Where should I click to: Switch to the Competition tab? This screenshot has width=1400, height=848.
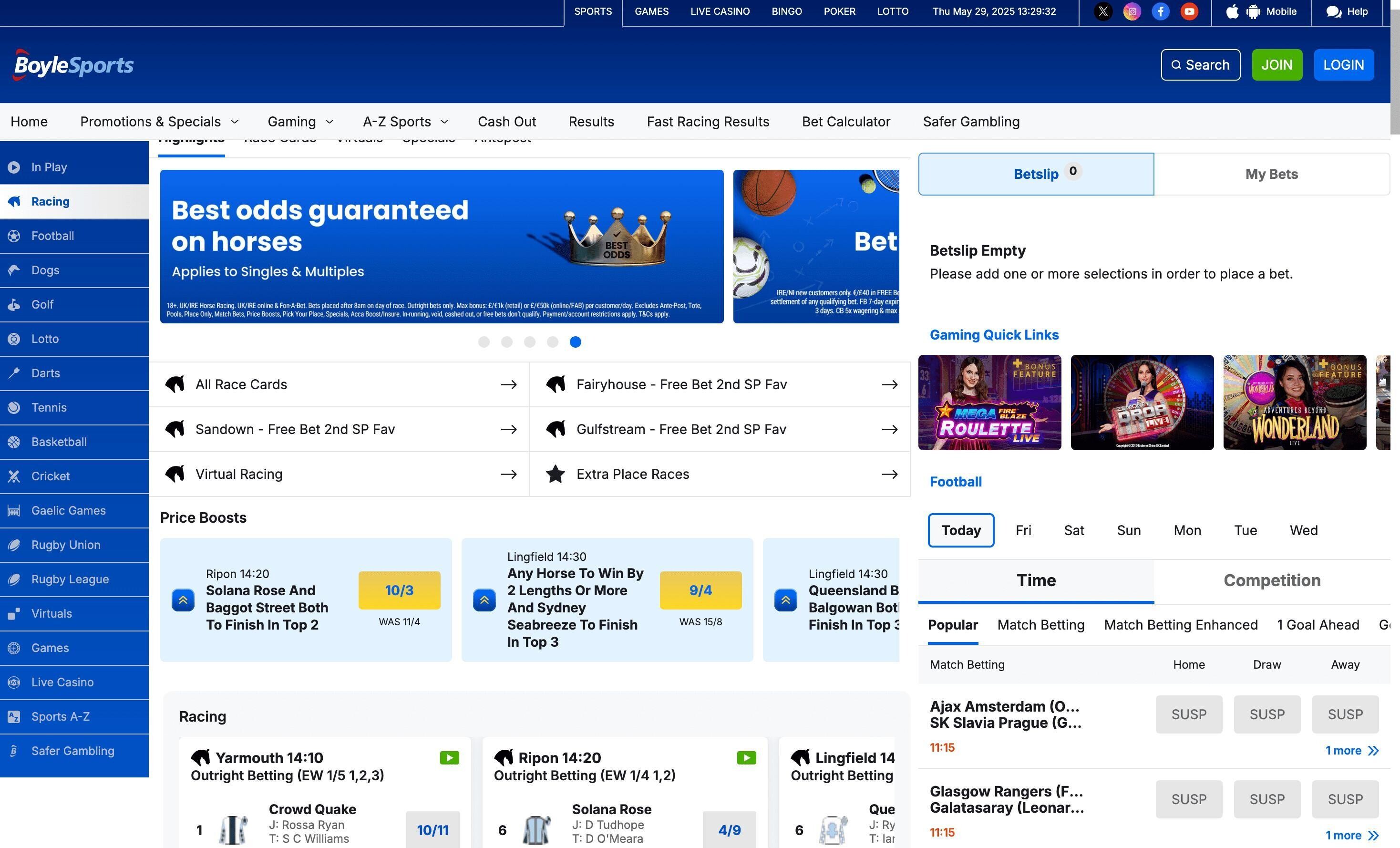click(x=1272, y=580)
